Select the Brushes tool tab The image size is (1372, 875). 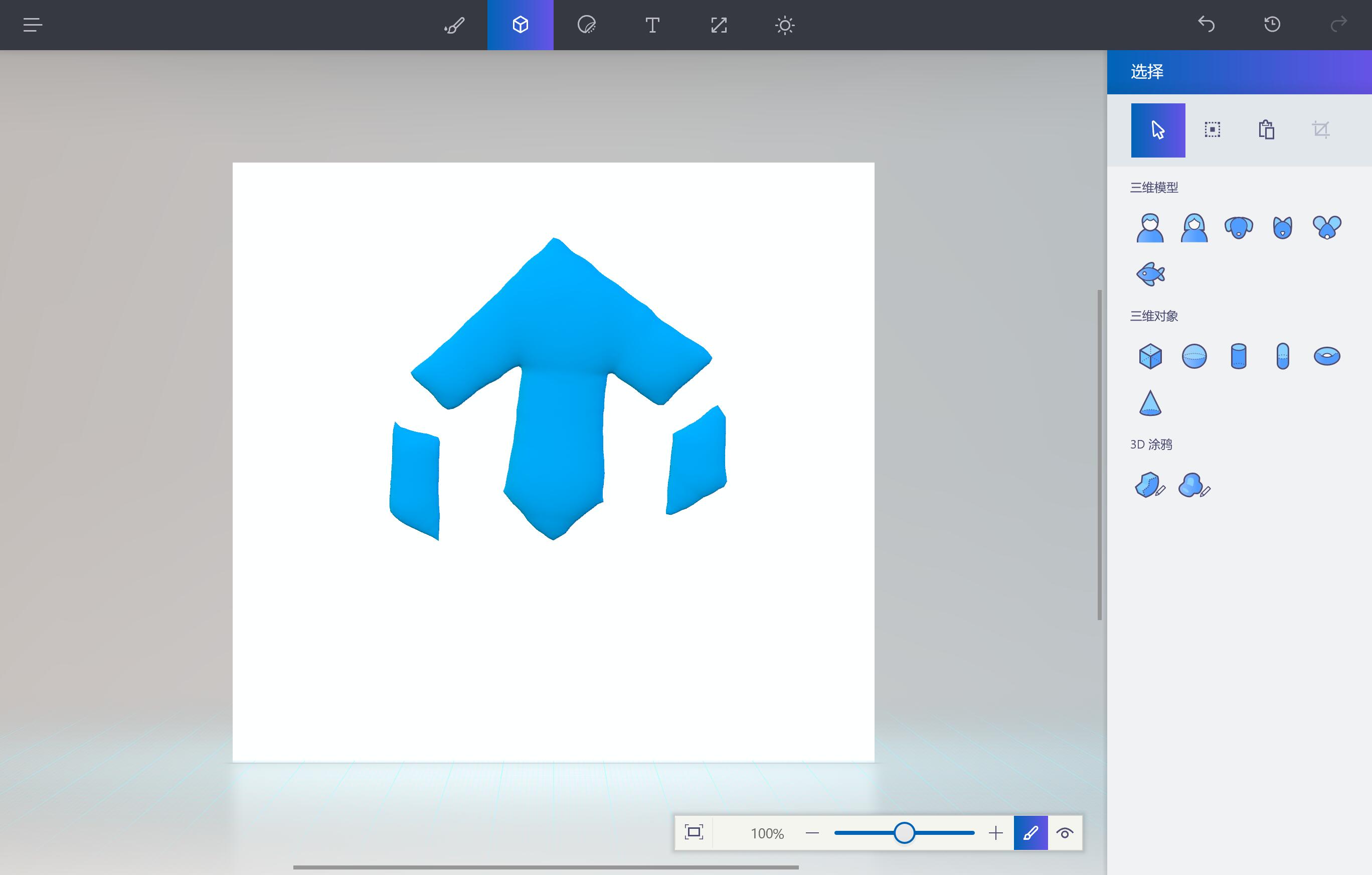point(454,25)
